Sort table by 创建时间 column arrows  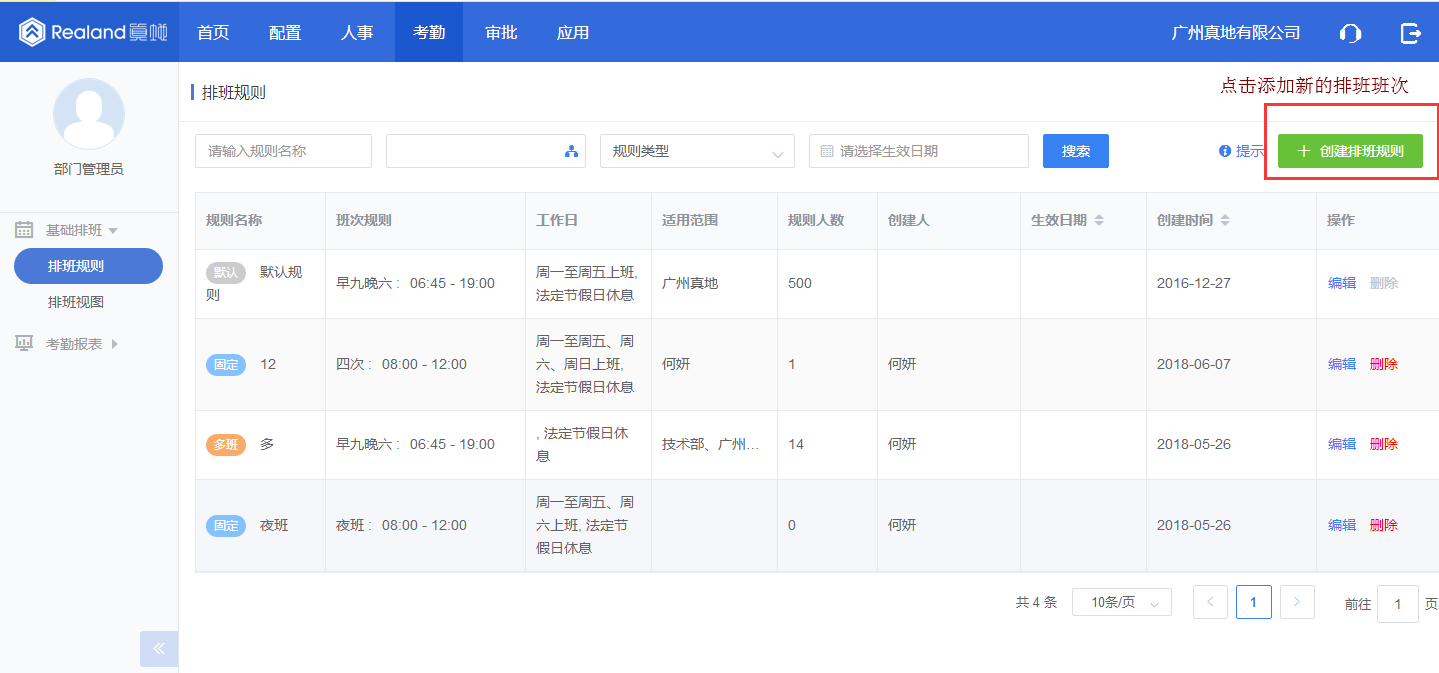tap(1225, 220)
